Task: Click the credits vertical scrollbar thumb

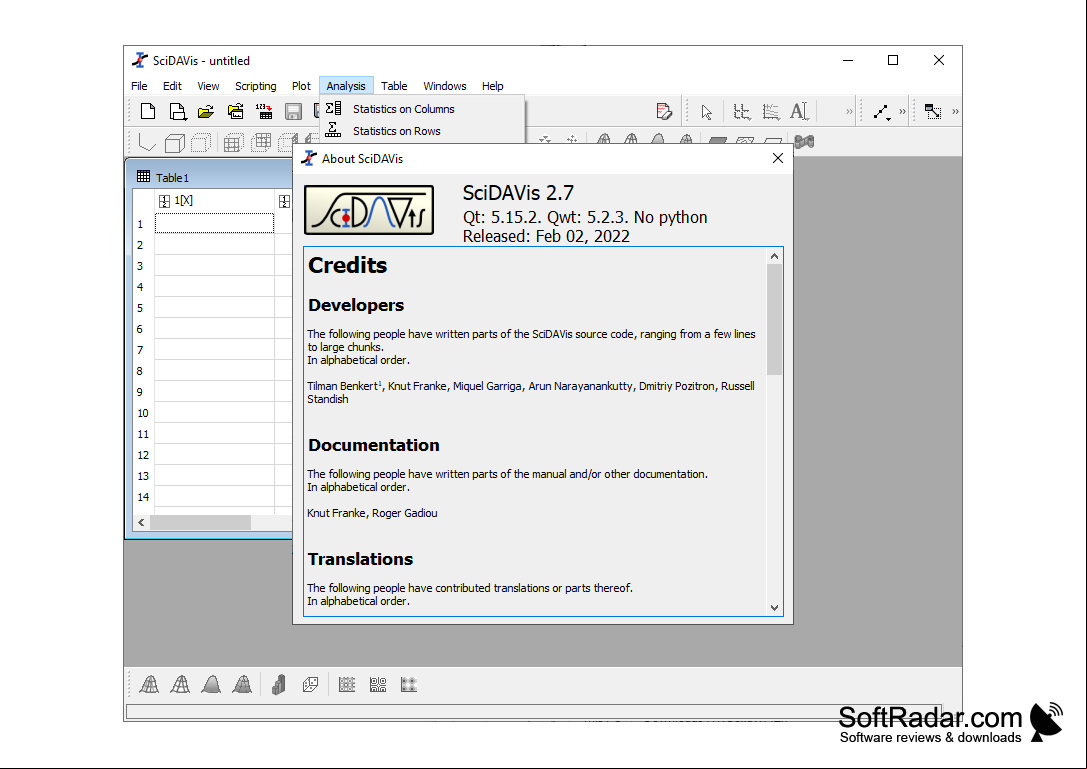Action: [774, 319]
